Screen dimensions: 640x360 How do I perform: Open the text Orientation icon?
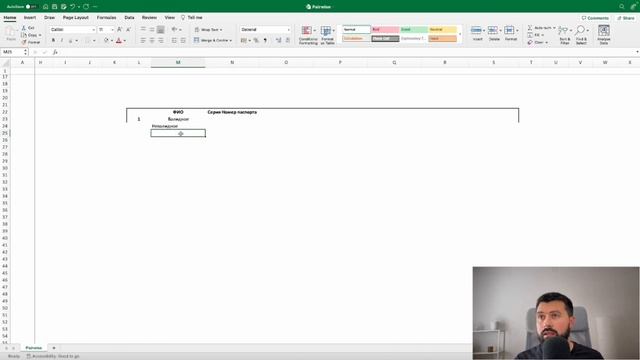click(x=174, y=29)
